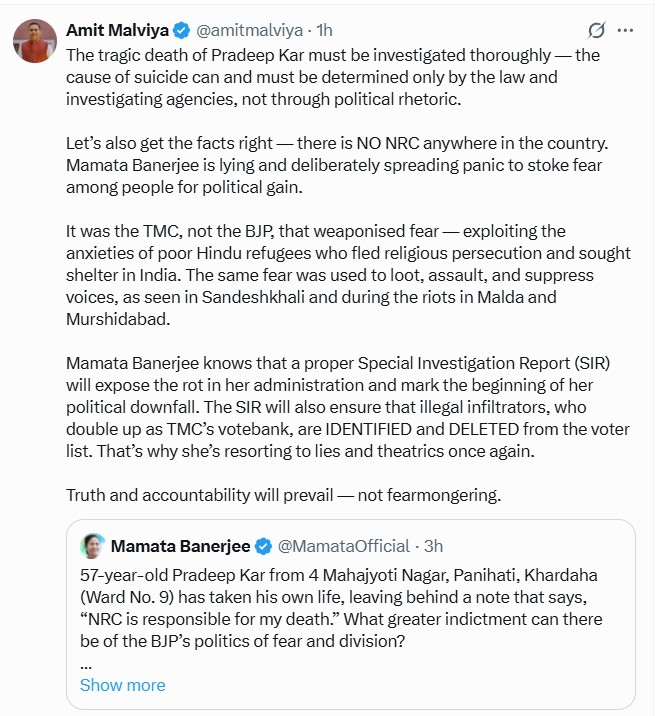Click the verified badge beside Mamata Banerjee

pyautogui.click(x=264, y=546)
